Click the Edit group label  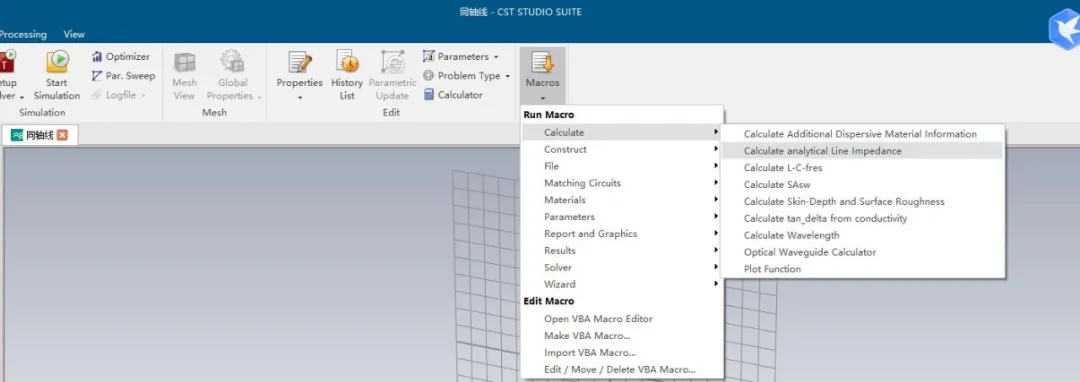pyautogui.click(x=391, y=112)
